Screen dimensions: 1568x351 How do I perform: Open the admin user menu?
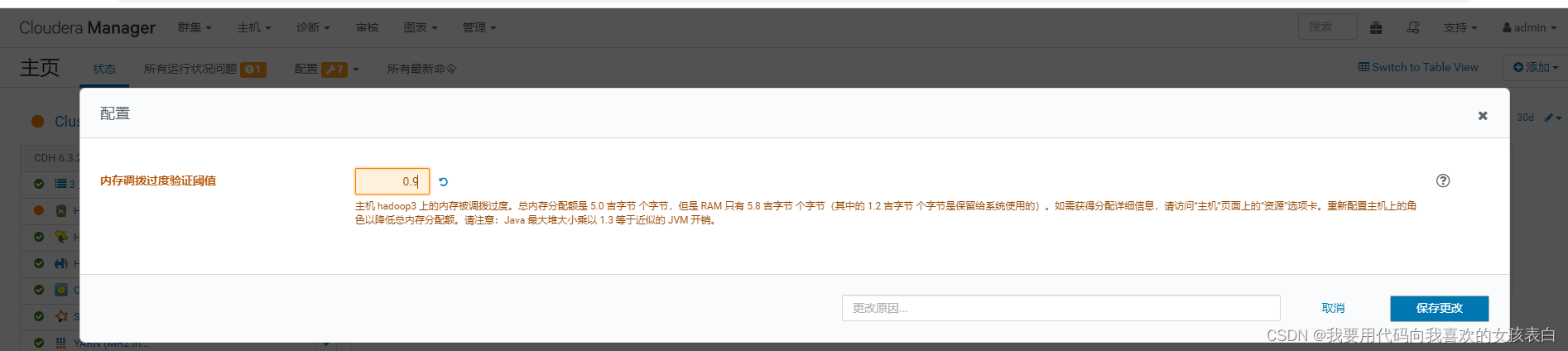pos(1529,27)
